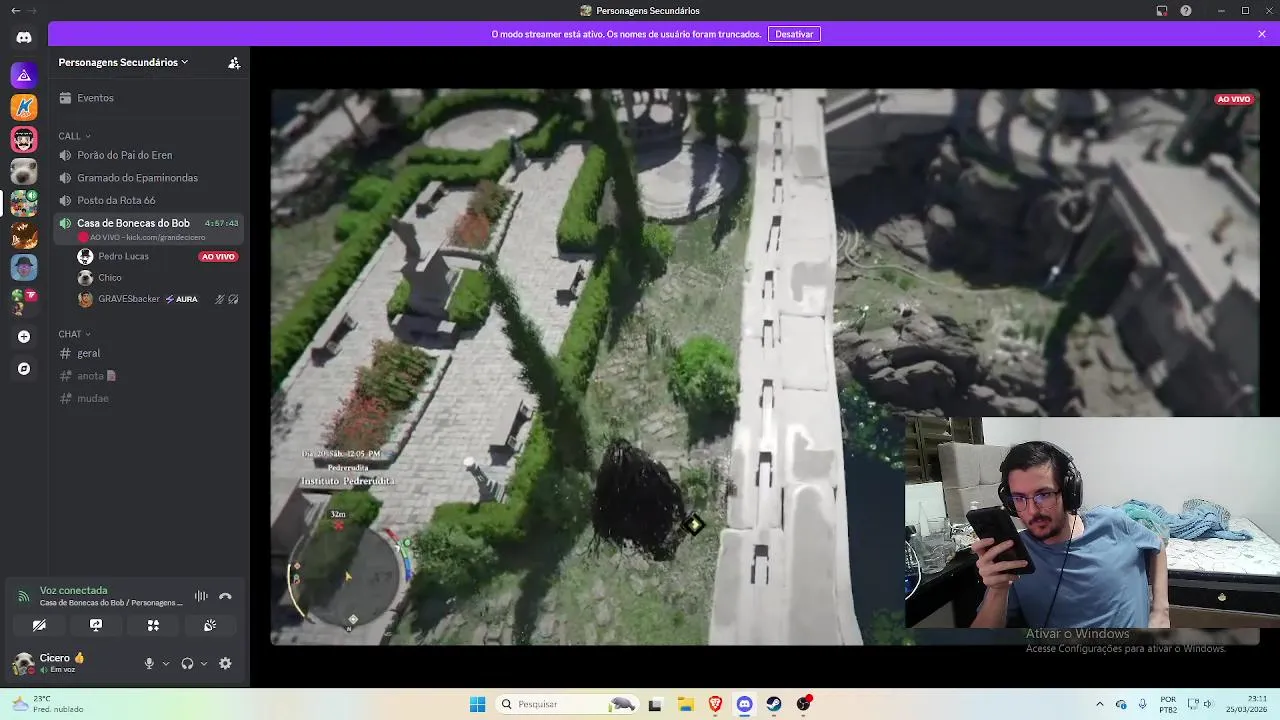Image resolution: width=1280 pixels, height=720 pixels.
Task: Click the green connection signal icon
Action: 23,596
